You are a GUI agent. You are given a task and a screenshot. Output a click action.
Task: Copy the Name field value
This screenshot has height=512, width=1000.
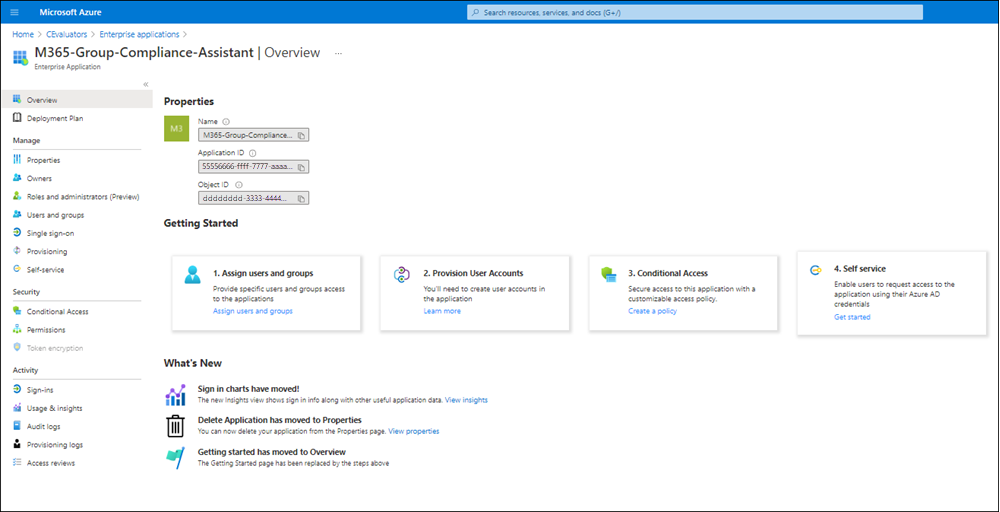click(302, 135)
